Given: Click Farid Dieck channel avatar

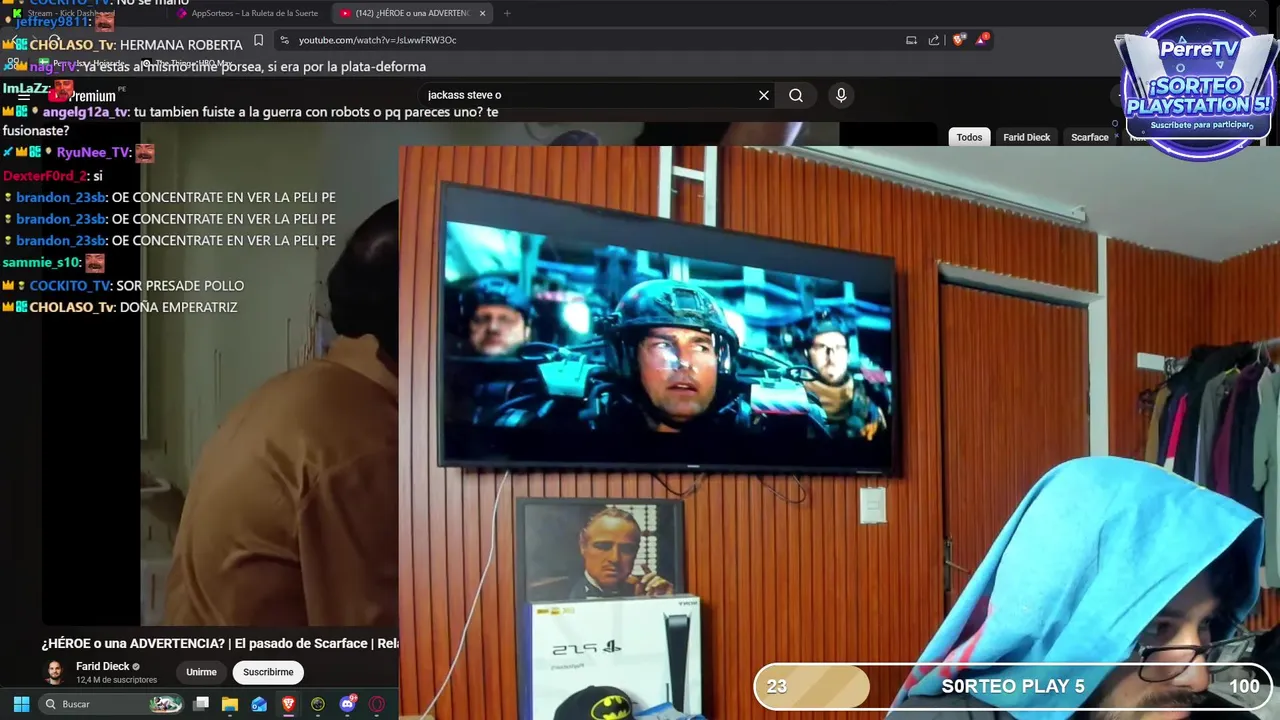Looking at the screenshot, I should (x=54, y=672).
